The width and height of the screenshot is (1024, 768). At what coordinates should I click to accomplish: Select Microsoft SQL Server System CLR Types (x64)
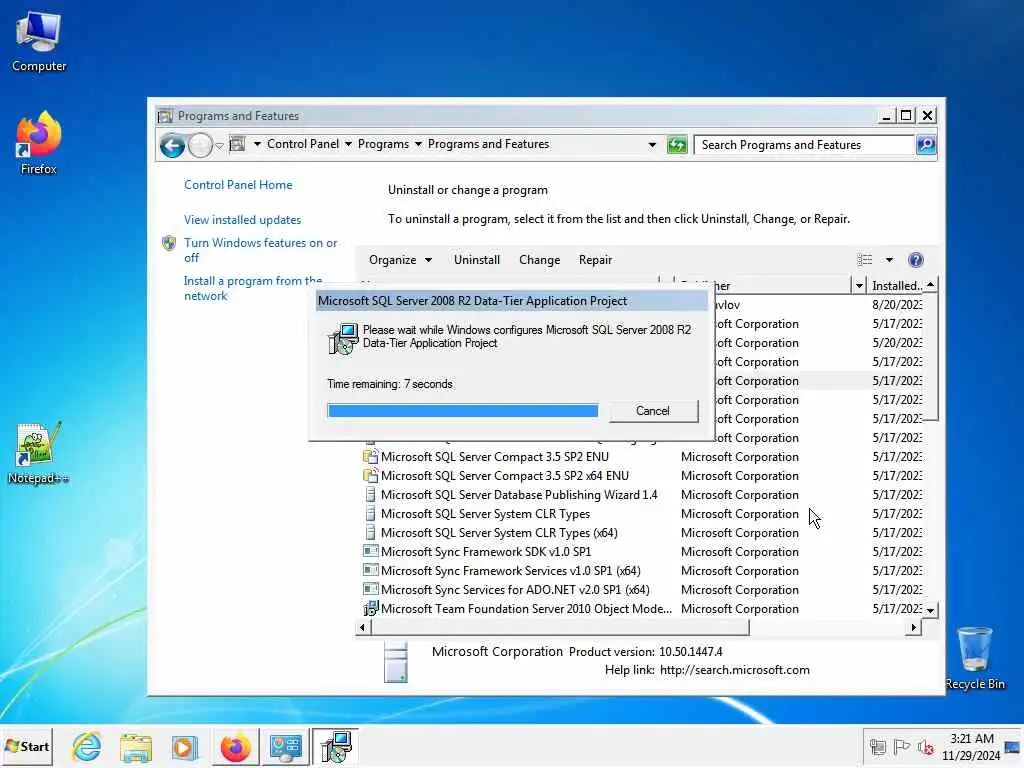499,533
